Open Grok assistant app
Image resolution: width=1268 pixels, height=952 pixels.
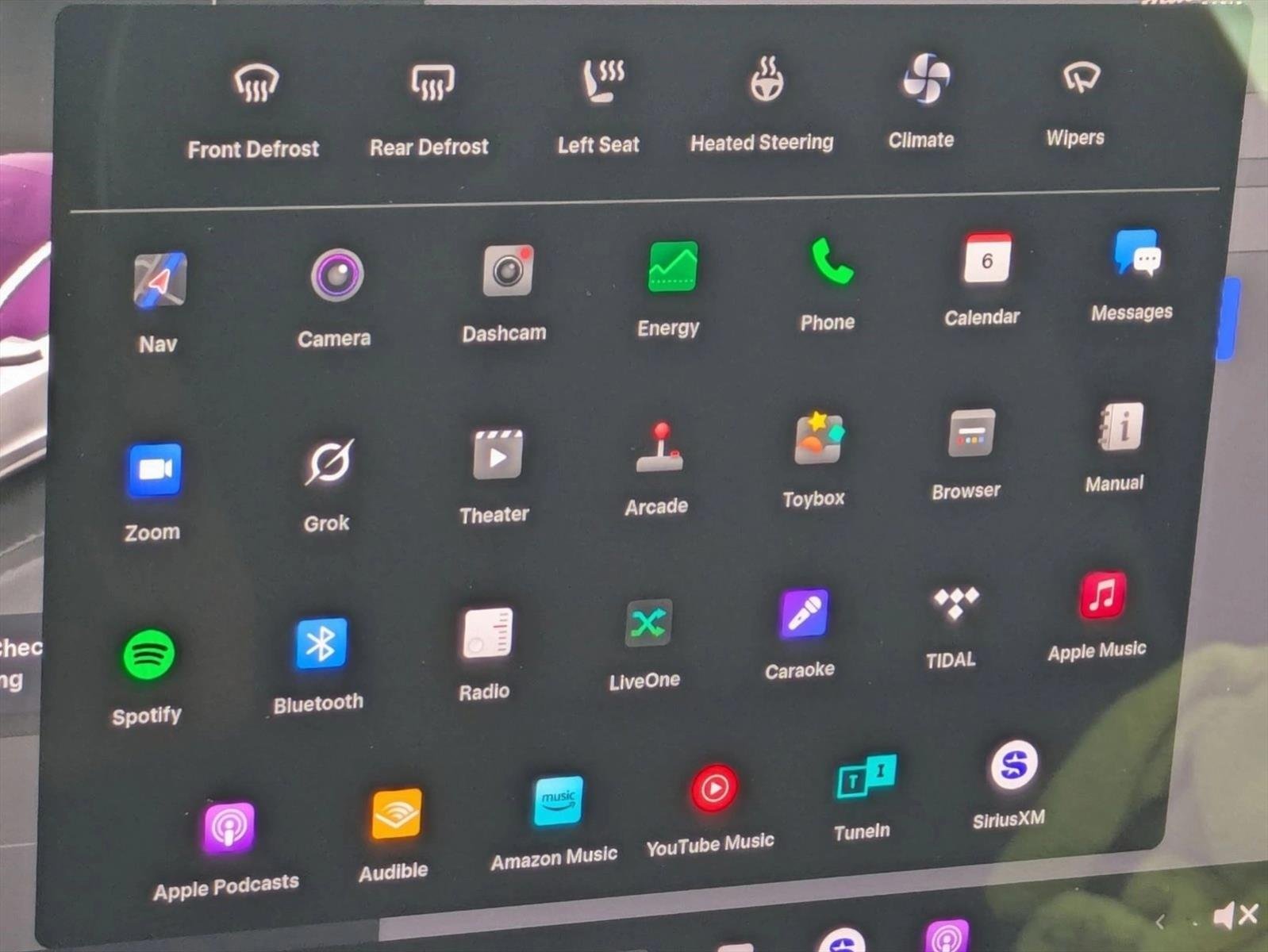coord(329,462)
